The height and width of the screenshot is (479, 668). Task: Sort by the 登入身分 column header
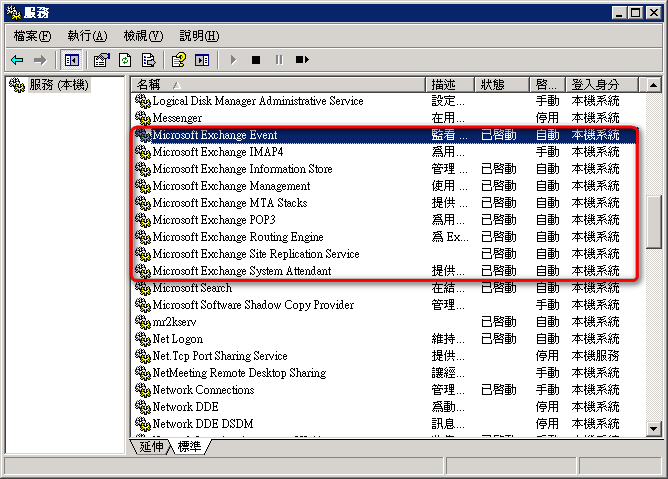click(602, 85)
